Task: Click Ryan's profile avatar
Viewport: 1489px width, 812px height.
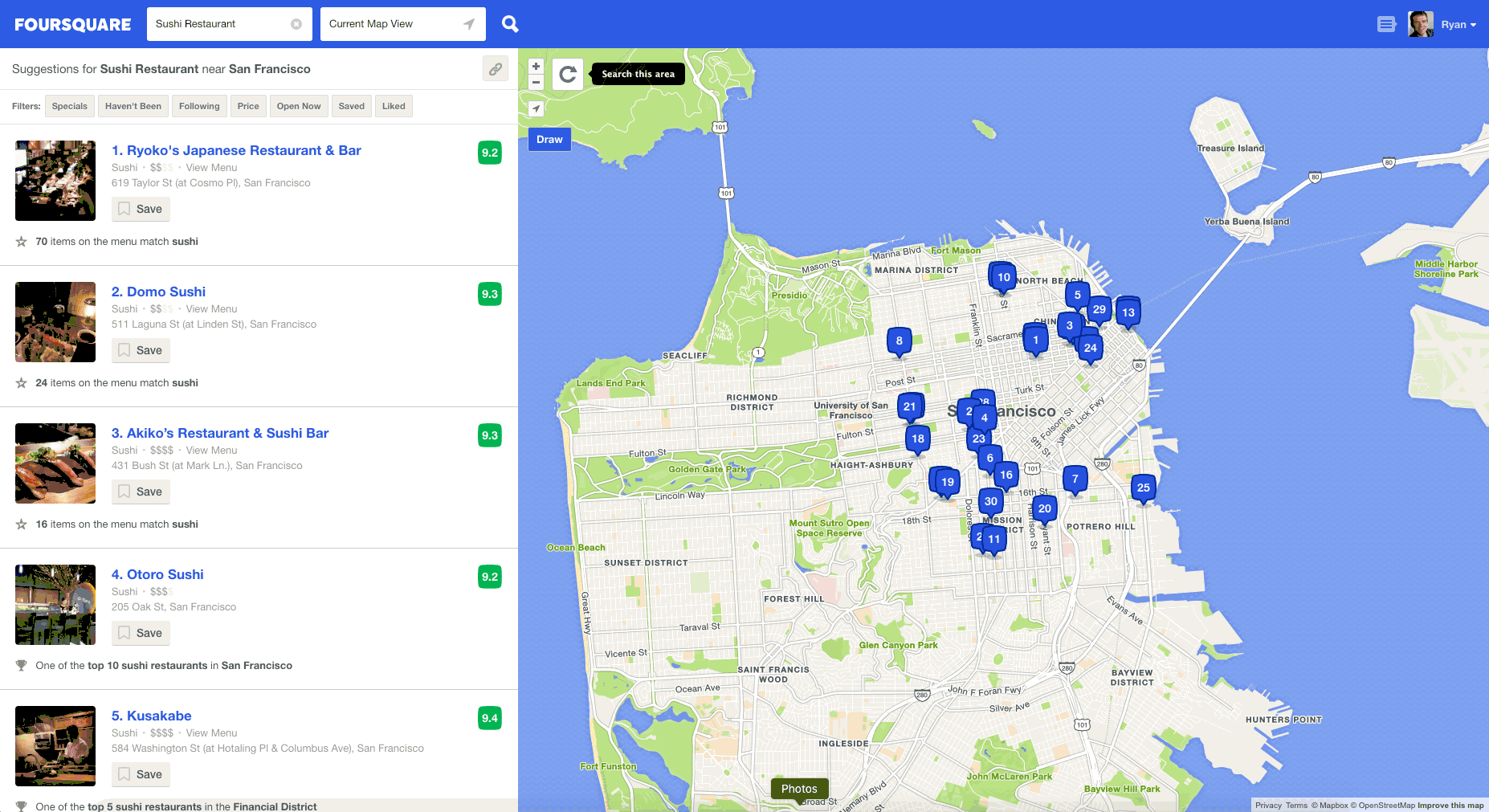Action: (x=1421, y=24)
